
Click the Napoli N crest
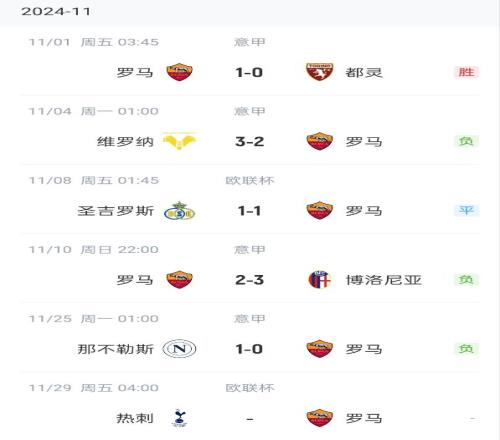click(179, 349)
